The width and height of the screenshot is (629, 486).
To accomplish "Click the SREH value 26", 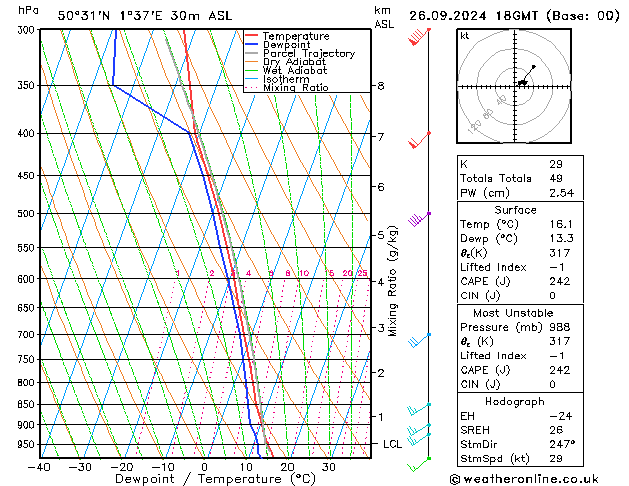I will click(x=556, y=430).
